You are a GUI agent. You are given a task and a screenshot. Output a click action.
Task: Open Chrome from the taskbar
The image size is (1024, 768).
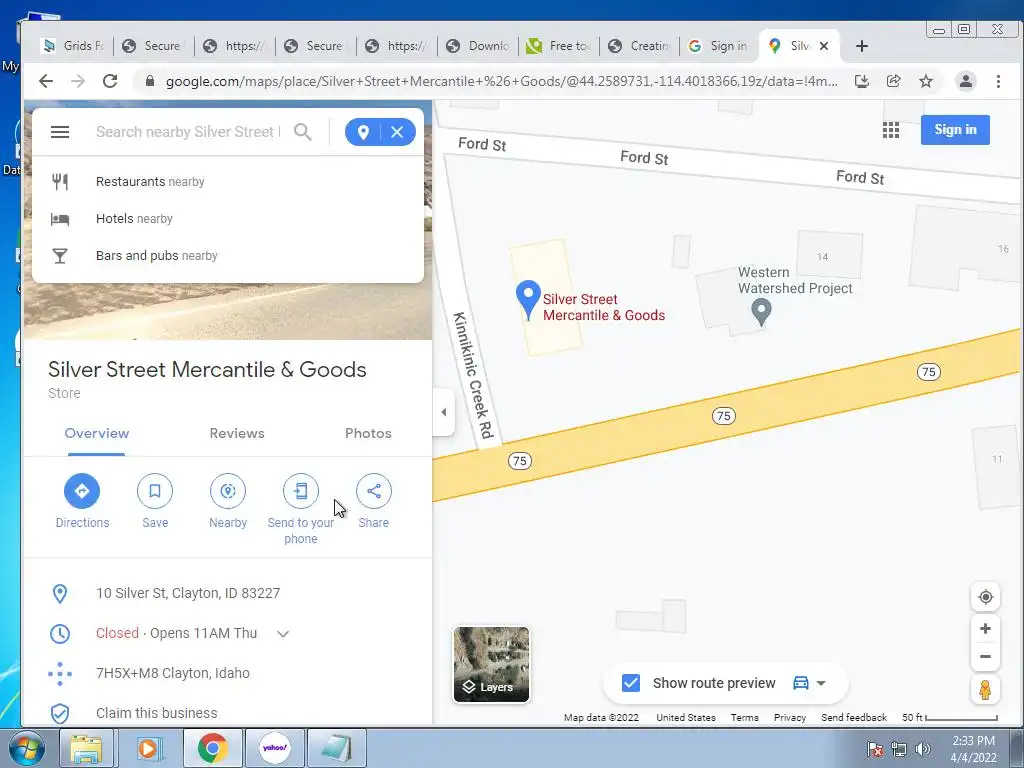[212, 748]
